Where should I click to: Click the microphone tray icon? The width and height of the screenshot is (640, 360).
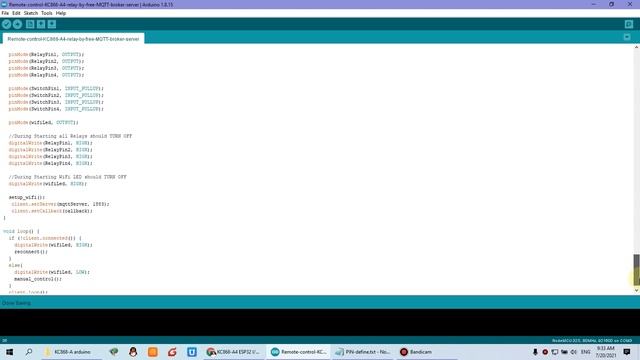click(x=535, y=352)
